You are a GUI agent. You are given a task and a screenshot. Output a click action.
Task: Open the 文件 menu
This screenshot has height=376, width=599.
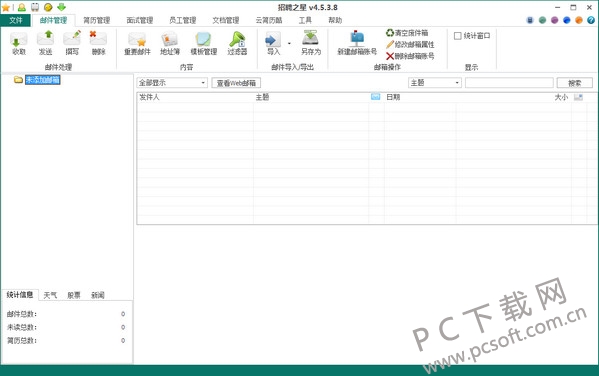point(15,20)
